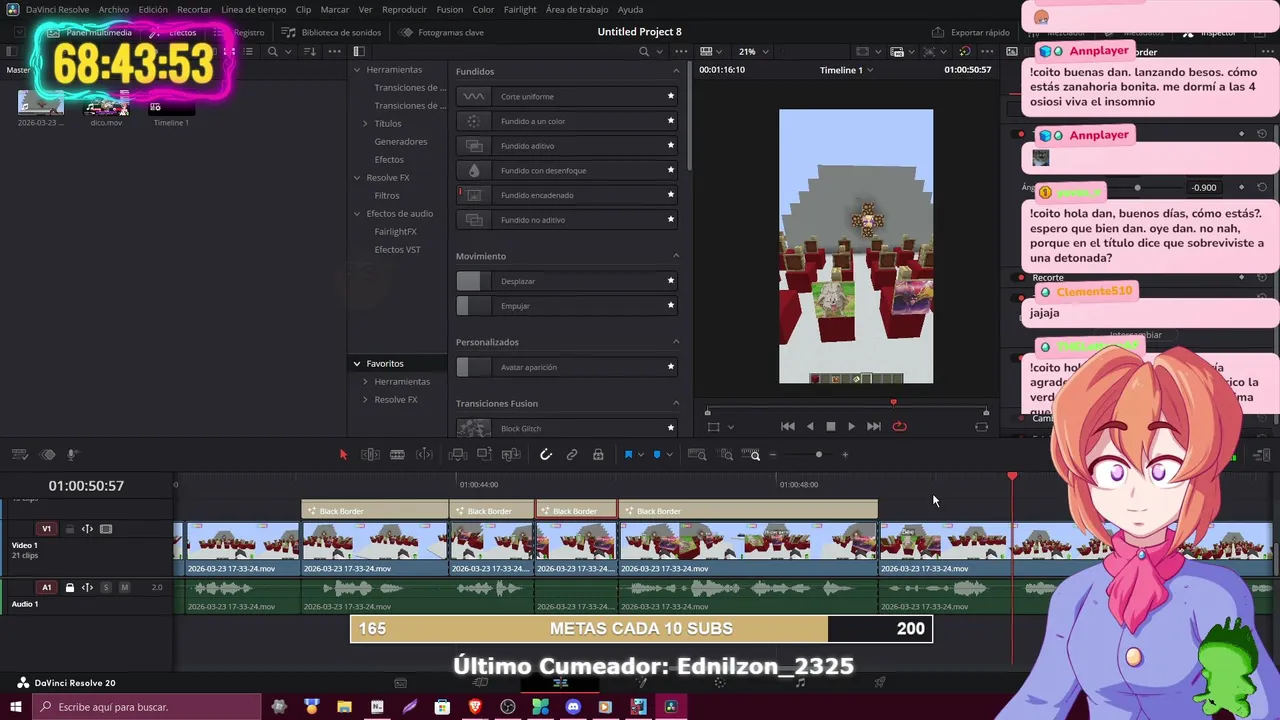Toggle timeline Snapping magnet
Image resolution: width=1280 pixels, height=720 pixels.
(546, 455)
